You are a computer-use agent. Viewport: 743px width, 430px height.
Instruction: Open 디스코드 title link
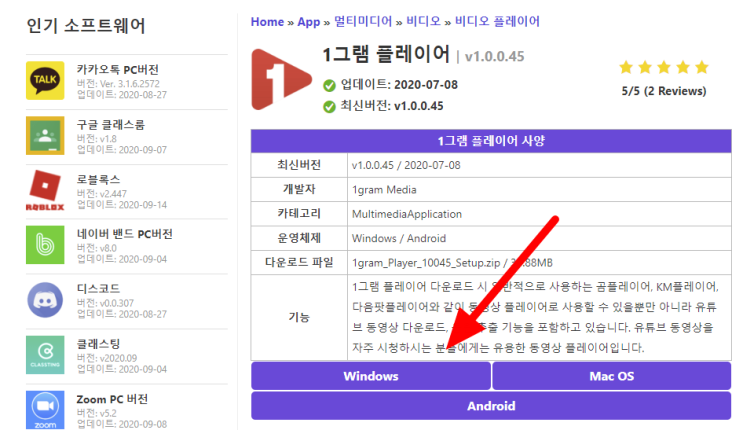pyautogui.click(x=99, y=289)
